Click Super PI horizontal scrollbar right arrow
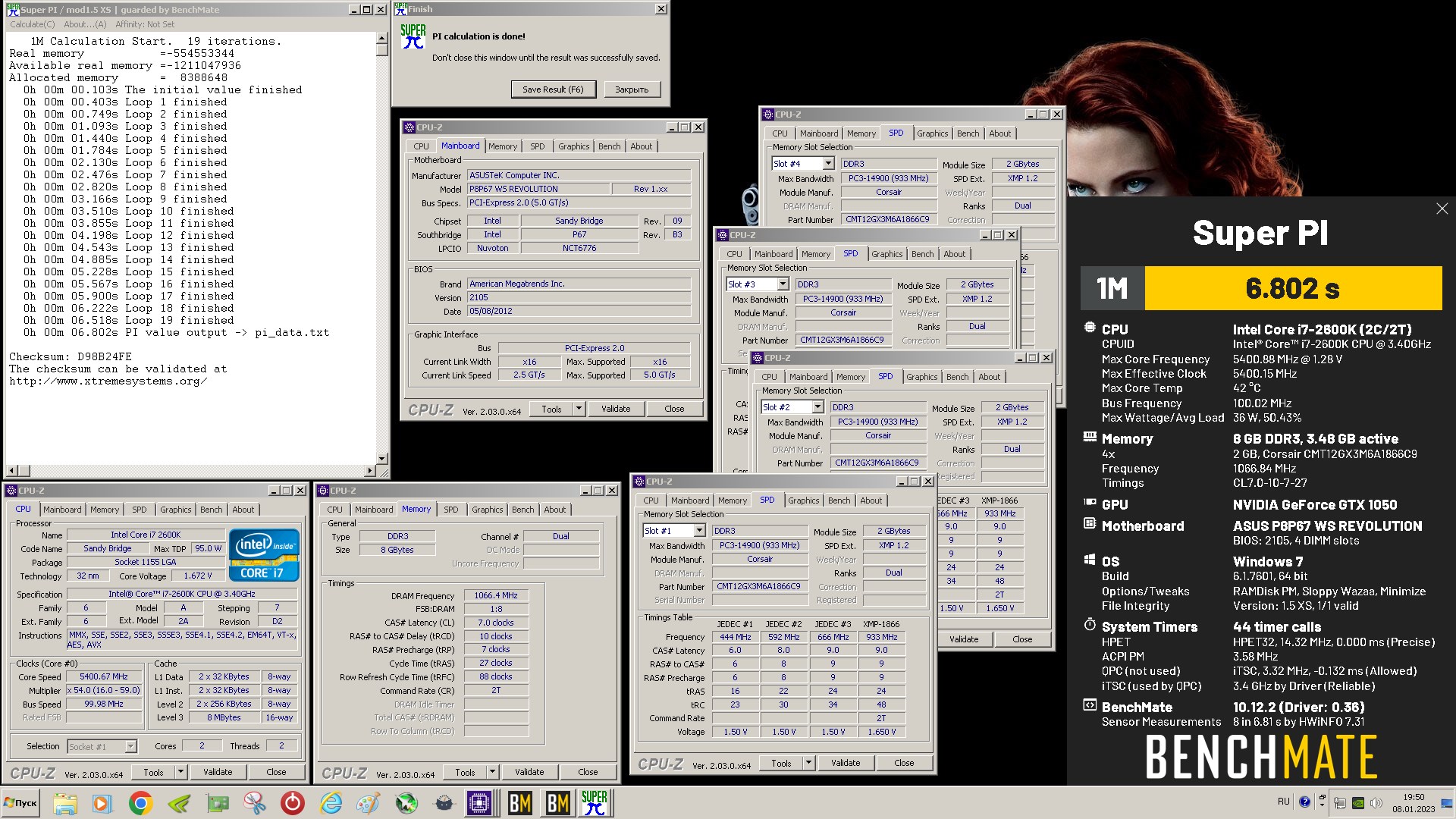The image size is (1456, 819). (x=371, y=471)
